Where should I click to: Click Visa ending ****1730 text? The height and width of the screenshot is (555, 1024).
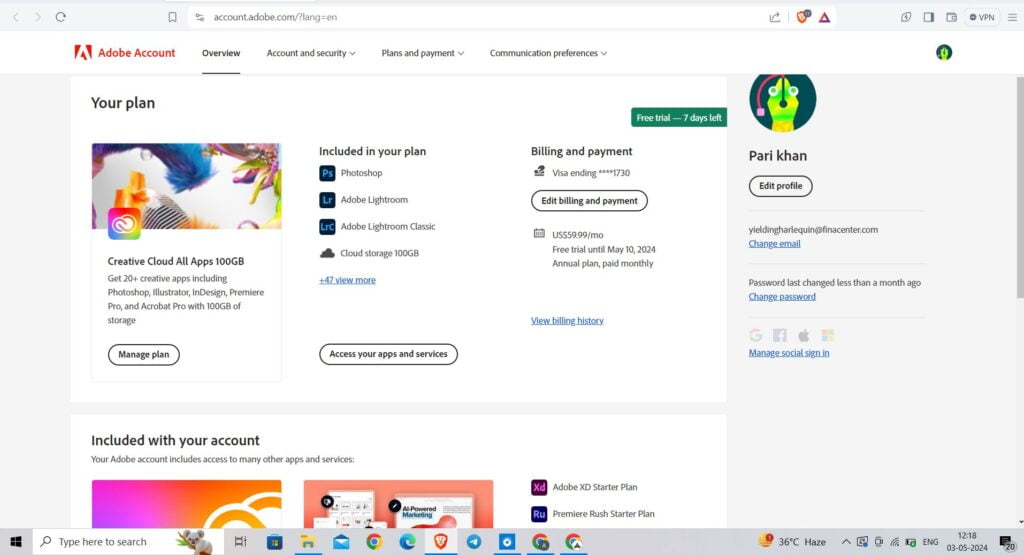[x=591, y=173]
